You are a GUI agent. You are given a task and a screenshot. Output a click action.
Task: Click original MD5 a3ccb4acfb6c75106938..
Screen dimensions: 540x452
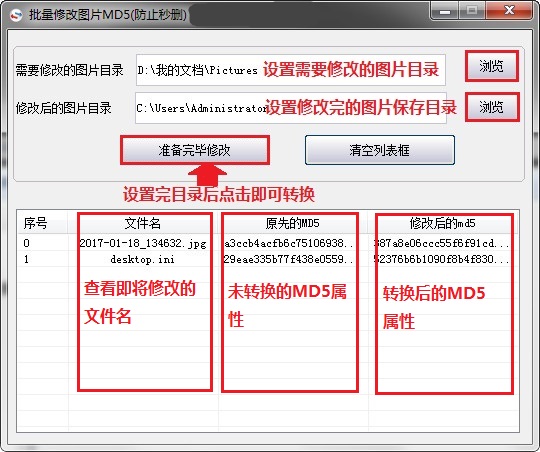[x=289, y=243]
